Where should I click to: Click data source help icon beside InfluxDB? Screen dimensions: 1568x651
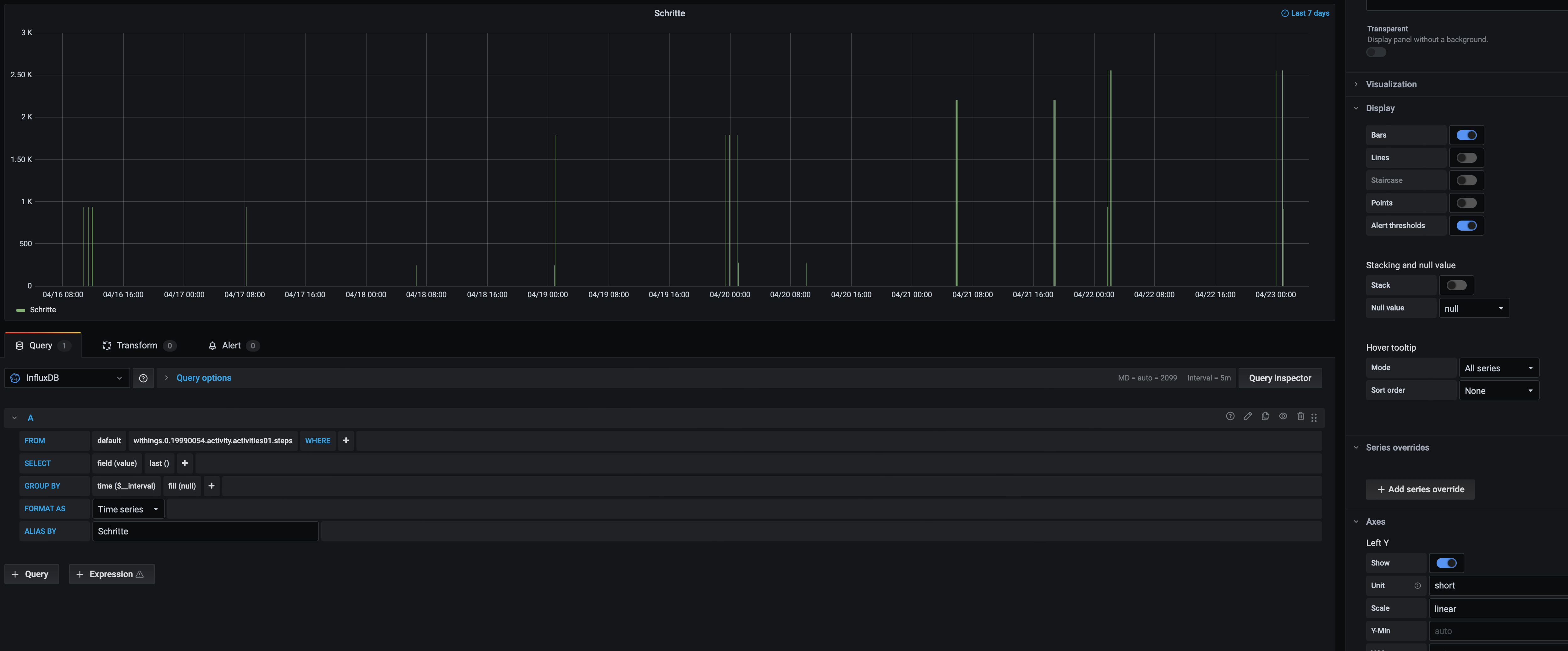click(x=143, y=378)
